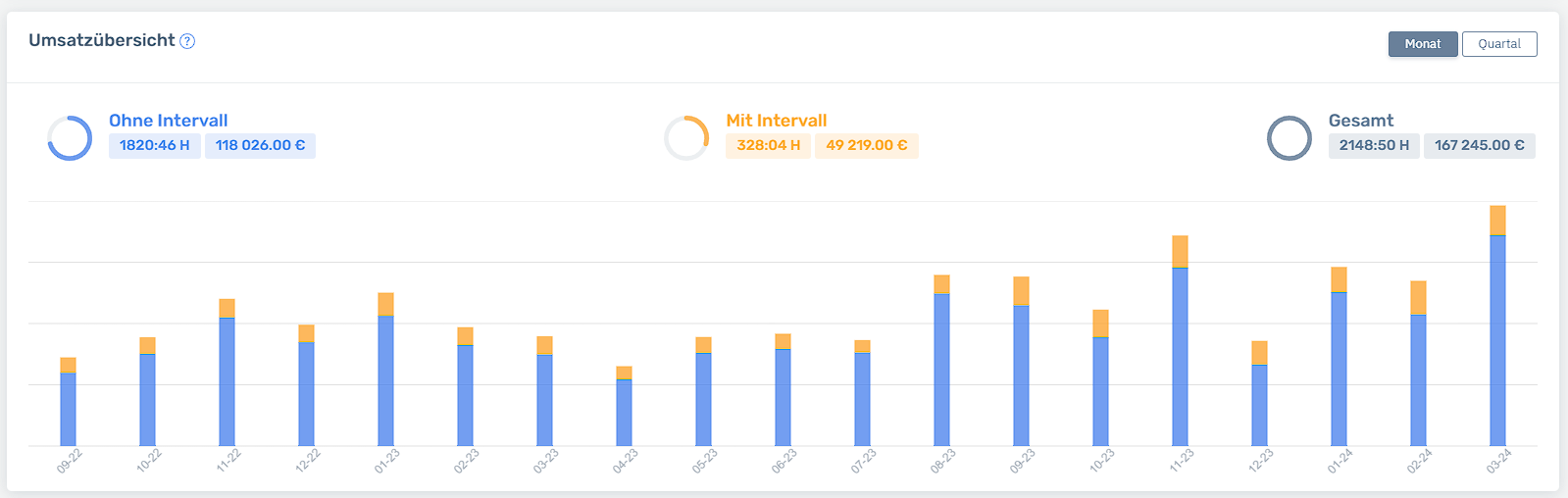Click the blue bar for 09-22
Screen dimensions: 1568x498
pyautogui.click(x=68, y=410)
